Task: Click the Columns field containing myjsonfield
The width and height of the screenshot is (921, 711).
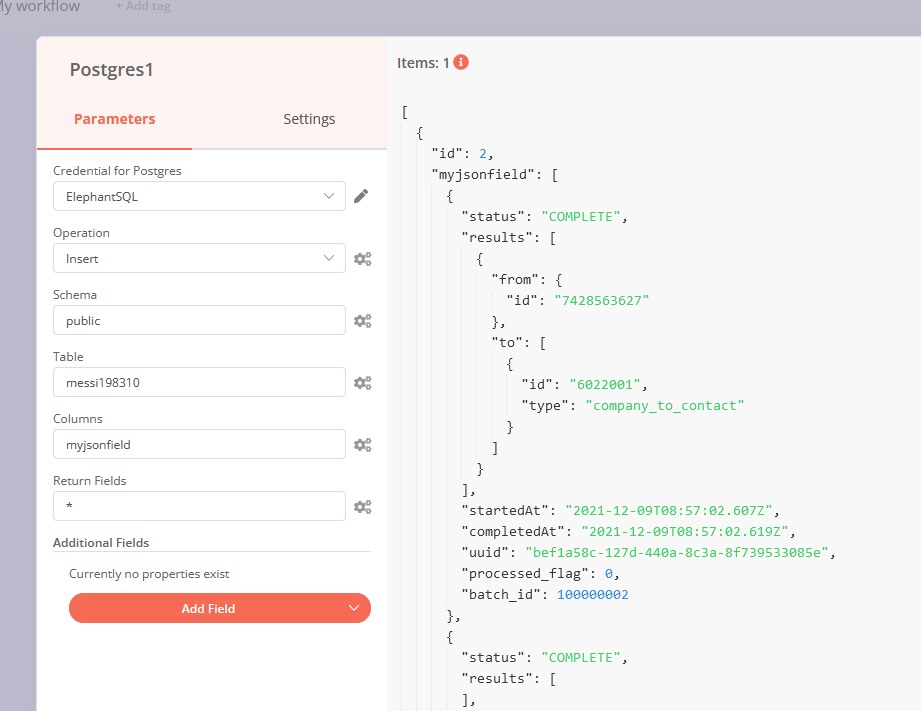Action: coord(199,445)
